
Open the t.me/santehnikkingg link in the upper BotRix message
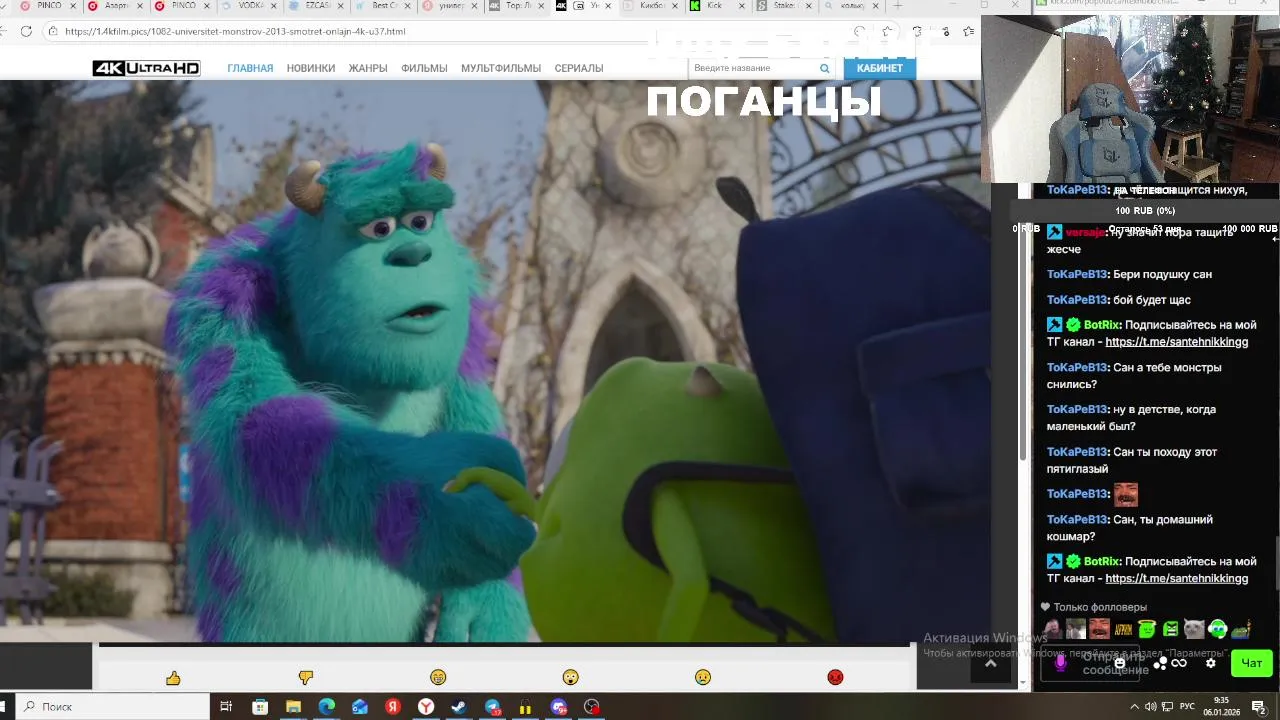[x=1177, y=342]
